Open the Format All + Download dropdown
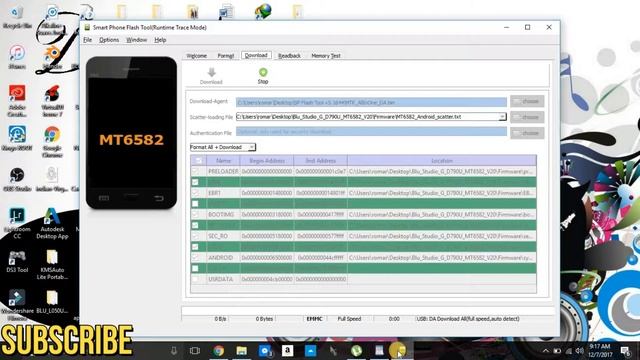Viewport: 640px width, 360px height. tap(223, 147)
